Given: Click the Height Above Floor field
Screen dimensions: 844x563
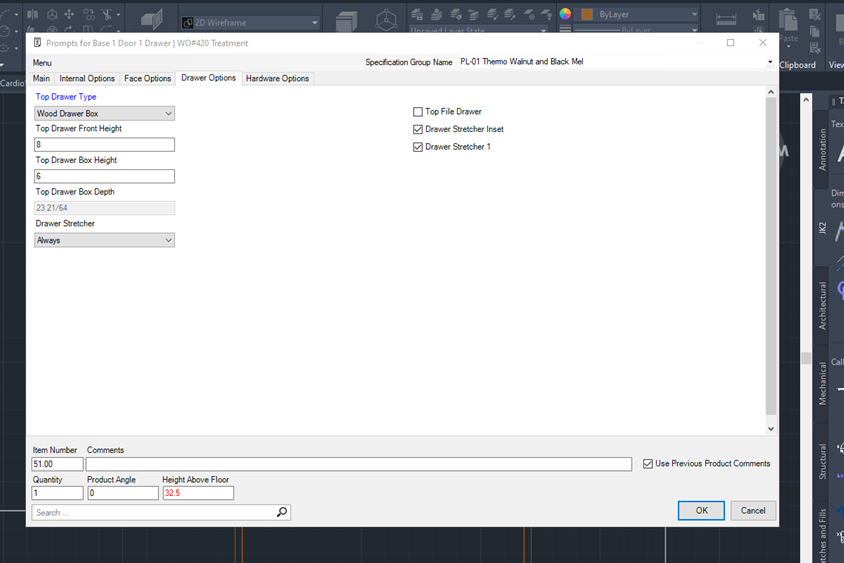Looking at the screenshot, I should click(199, 493).
